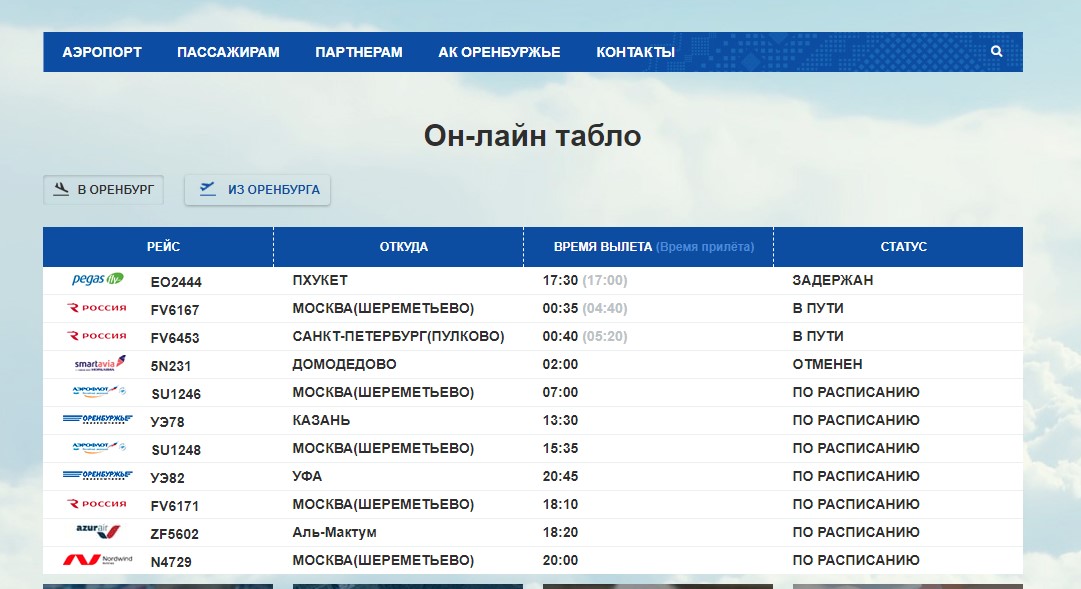Click the 18:20 departure time
This screenshot has width=1081, height=589.
(x=560, y=532)
